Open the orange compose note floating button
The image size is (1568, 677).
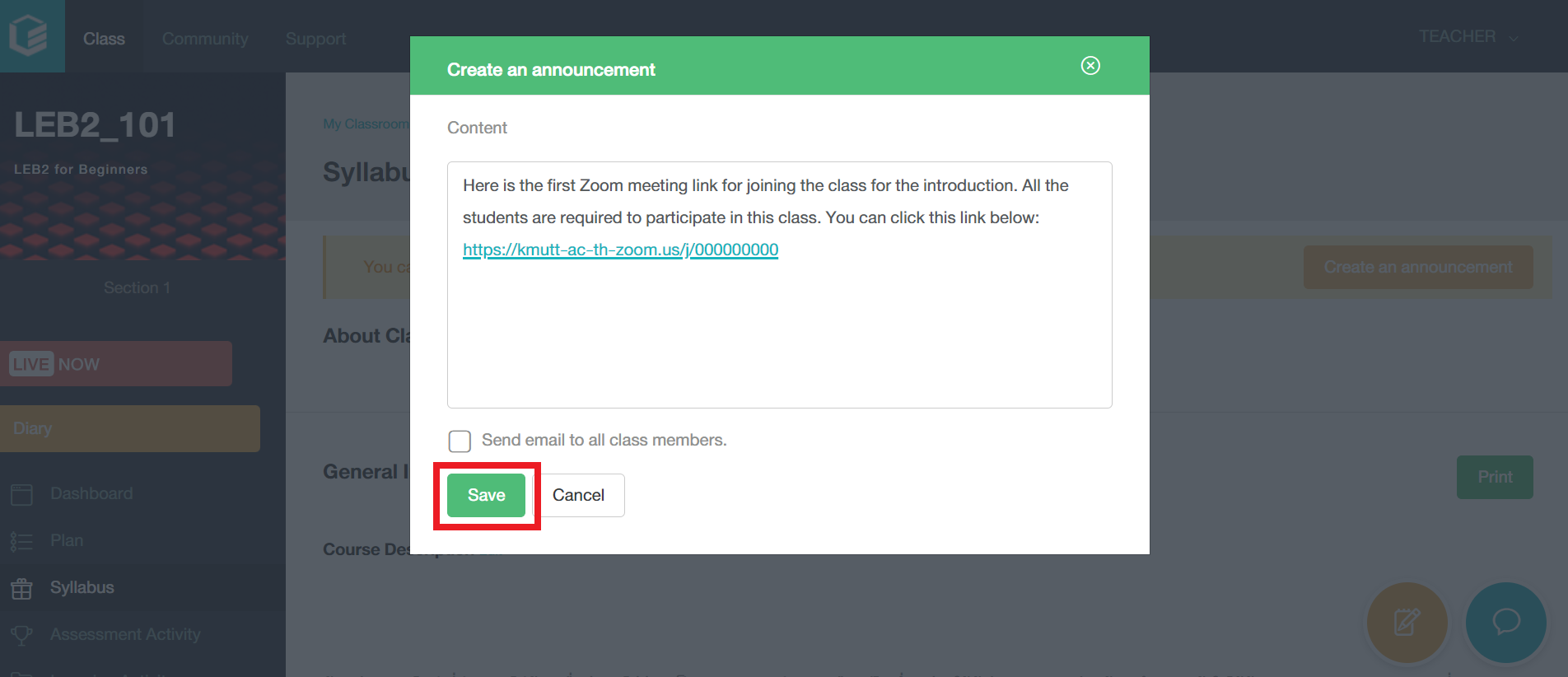(1407, 623)
